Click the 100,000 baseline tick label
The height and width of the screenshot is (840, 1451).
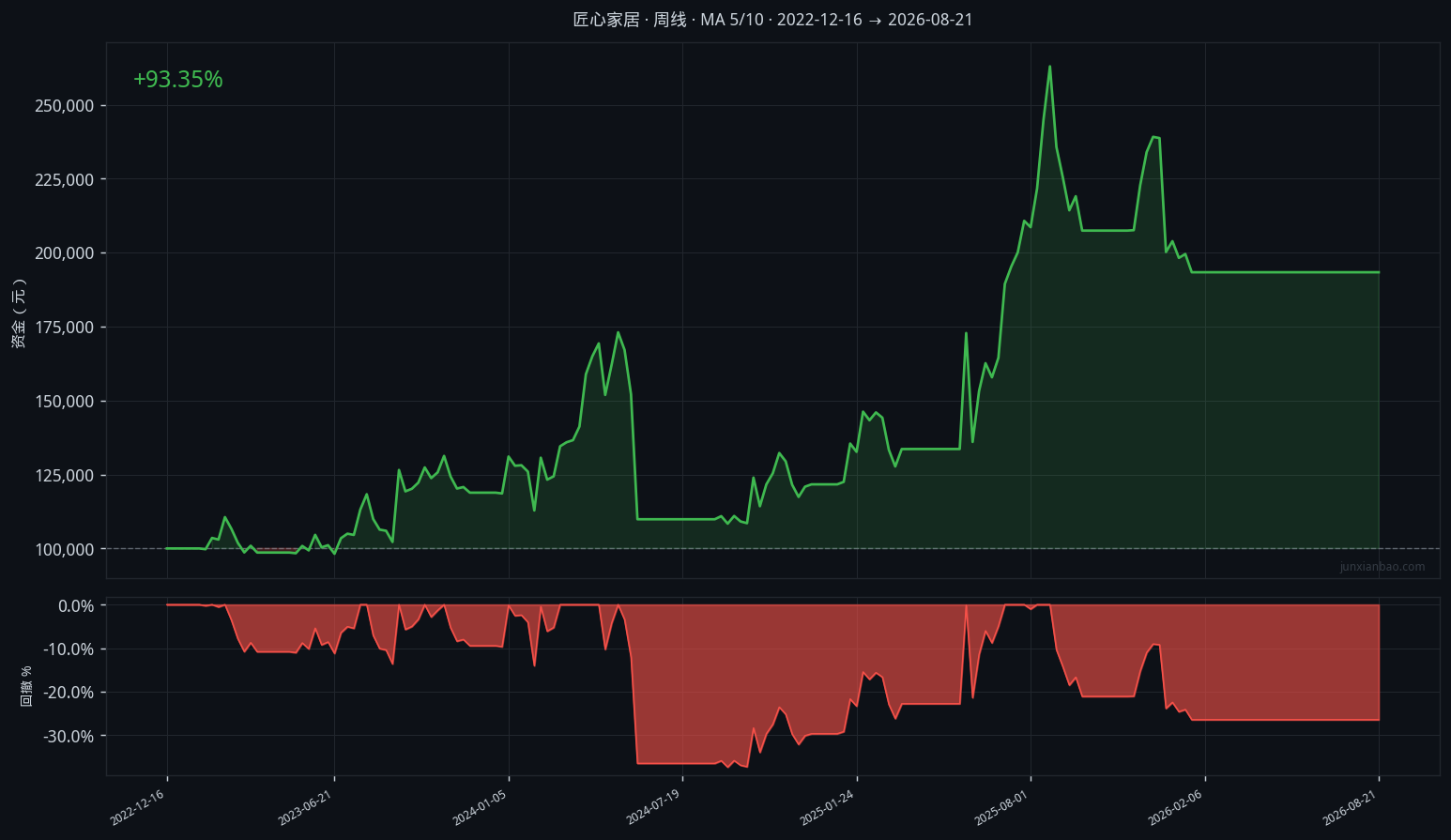pos(65,549)
